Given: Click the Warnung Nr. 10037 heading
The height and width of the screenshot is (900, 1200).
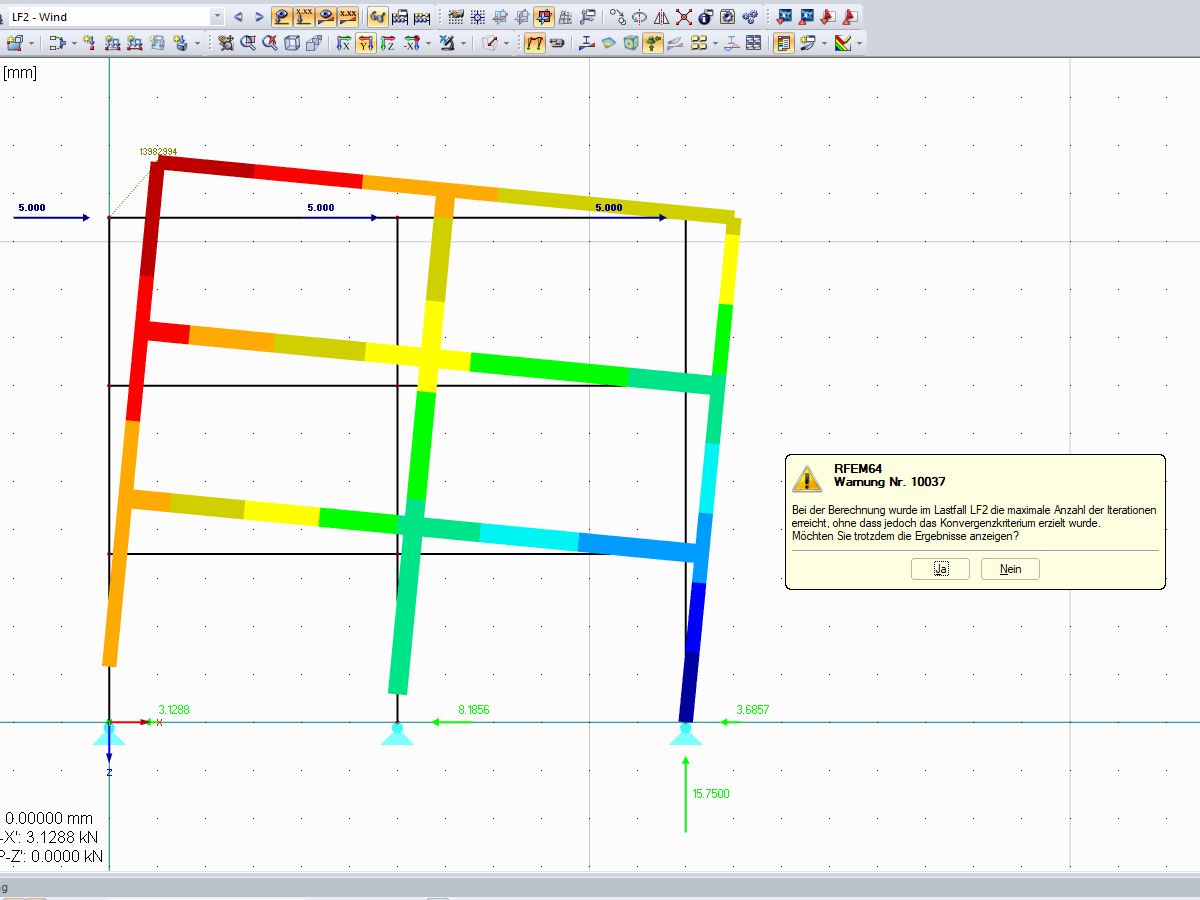Looking at the screenshot, I should 890,482.
